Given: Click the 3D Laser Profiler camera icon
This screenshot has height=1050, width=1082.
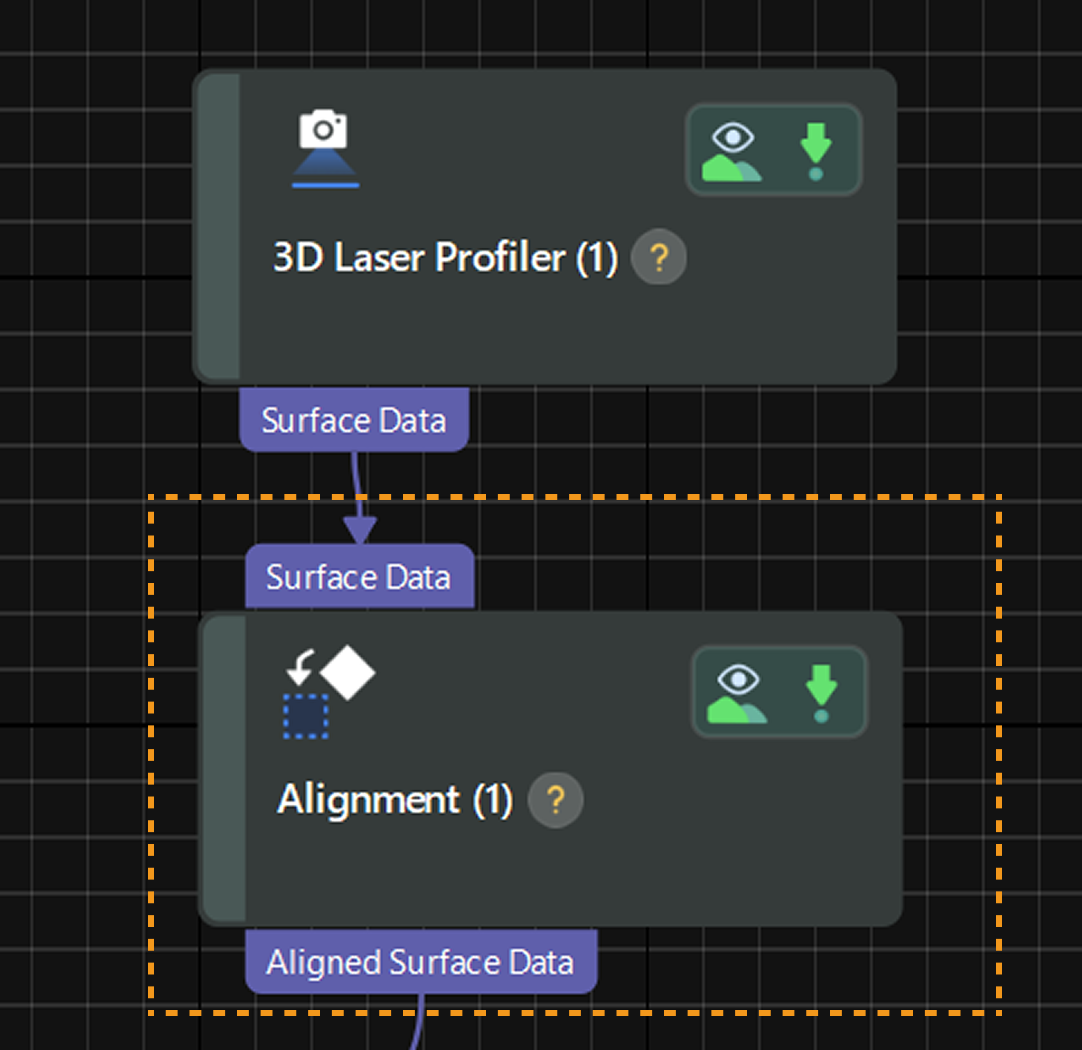Looking at the screenshot, I should [x=325, y=149].
